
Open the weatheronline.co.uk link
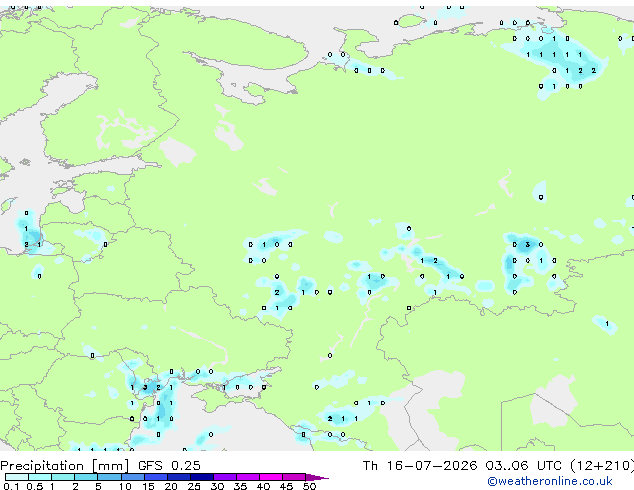pyautogui.click(x=550, y=481)
